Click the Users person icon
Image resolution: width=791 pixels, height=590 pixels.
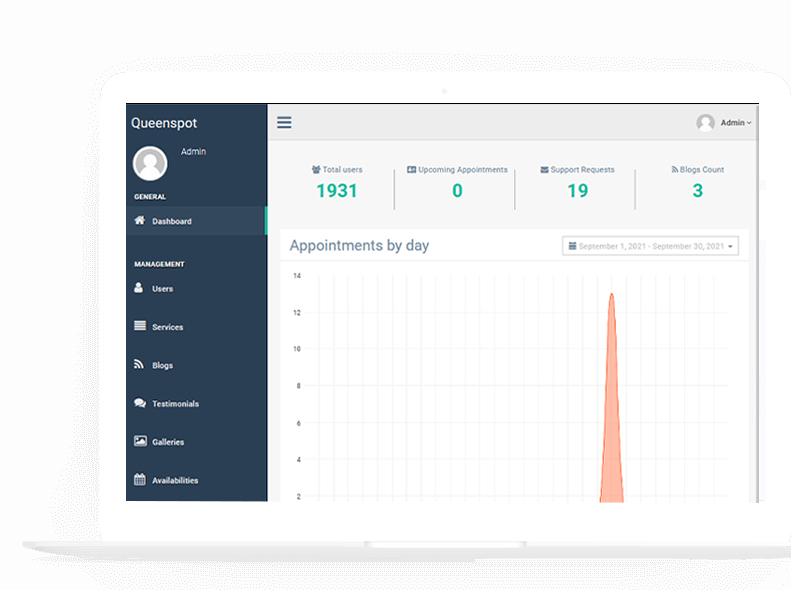coord(140,288)
